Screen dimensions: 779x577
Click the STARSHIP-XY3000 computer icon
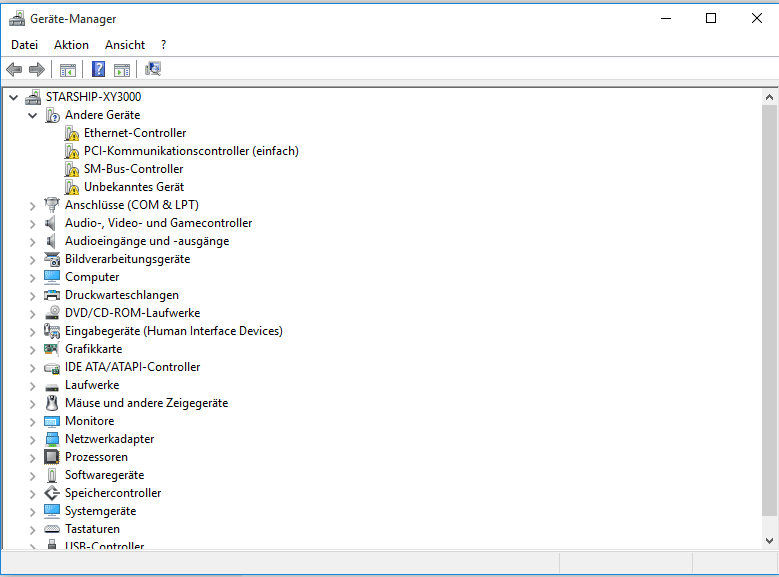[33, 97]
